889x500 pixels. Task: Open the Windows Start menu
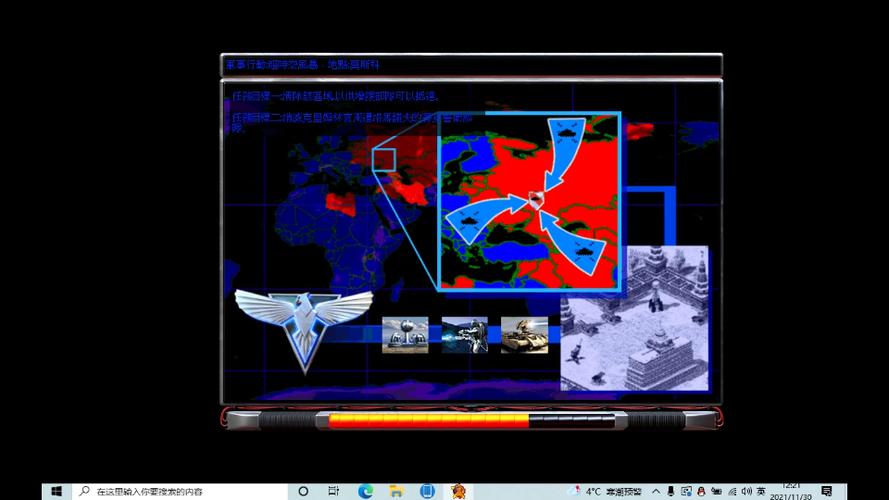pyautogui.click(x=57, y=492)
